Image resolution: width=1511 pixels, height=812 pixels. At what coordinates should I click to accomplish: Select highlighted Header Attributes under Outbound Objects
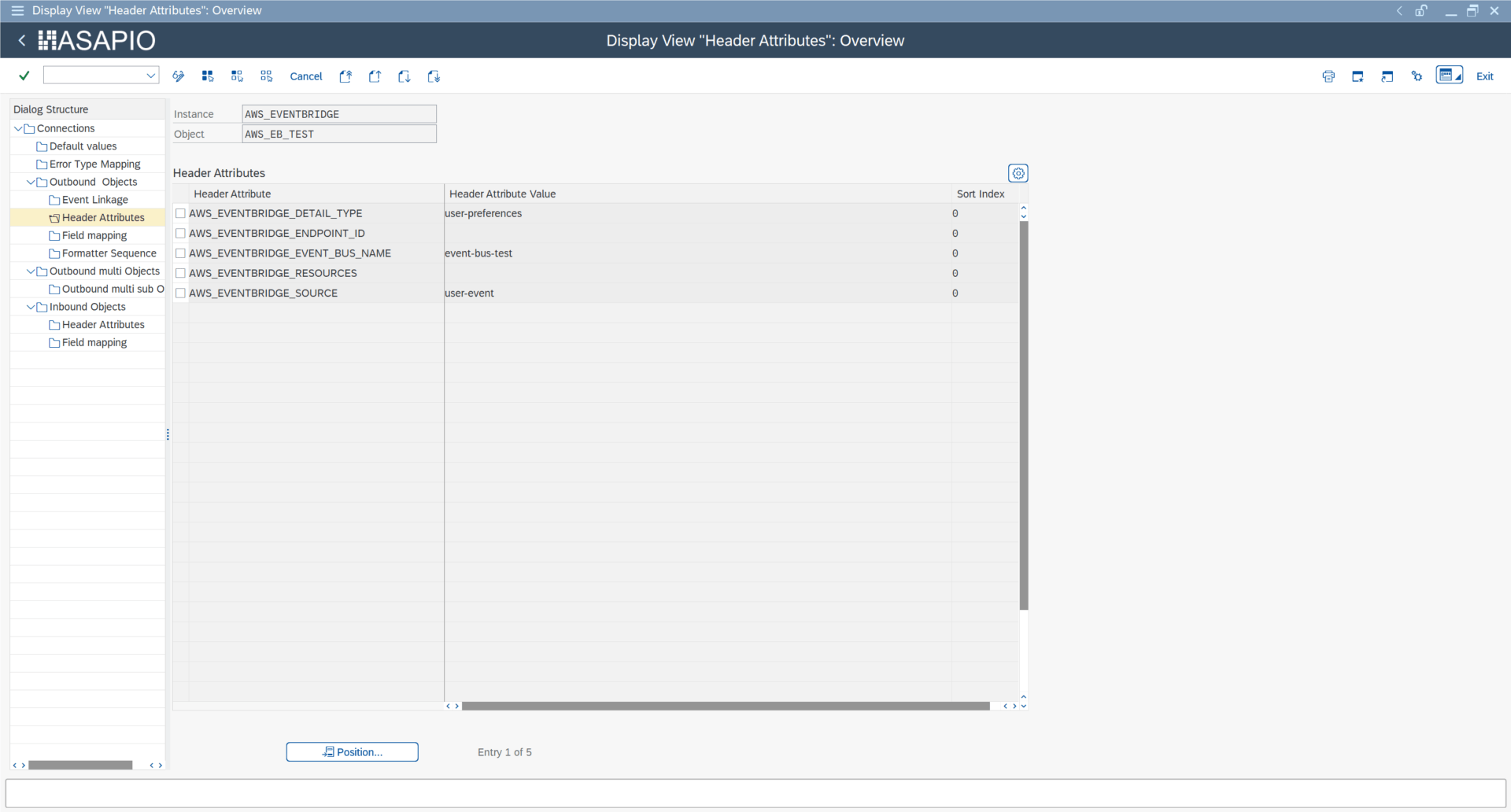coord(103,217)
